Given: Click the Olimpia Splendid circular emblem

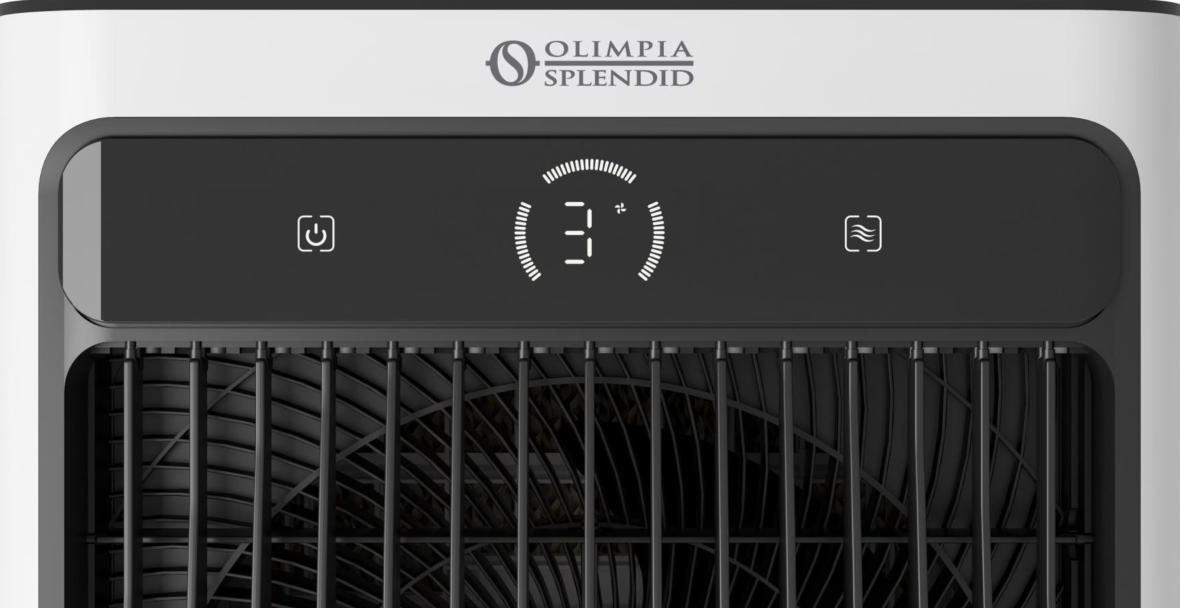Looking at the screenshot, I should pyautogui.click(x=512, y=63).
